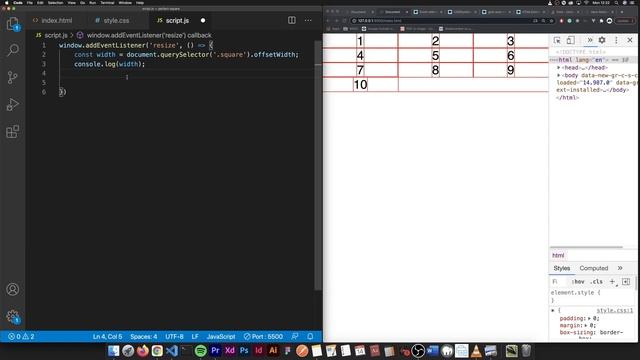Select the closing </html> tag
This screenshot has height=360, width=640.
[567, 98]
